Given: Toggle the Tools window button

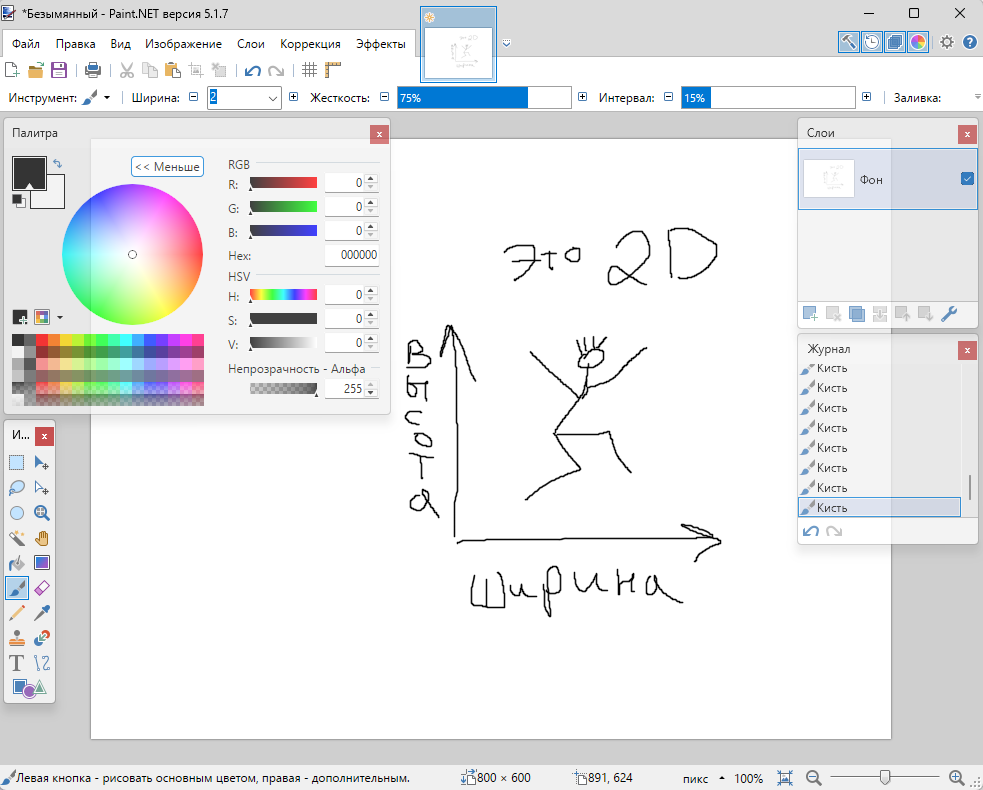Looking at the screenshot, I should click(848, 42).
